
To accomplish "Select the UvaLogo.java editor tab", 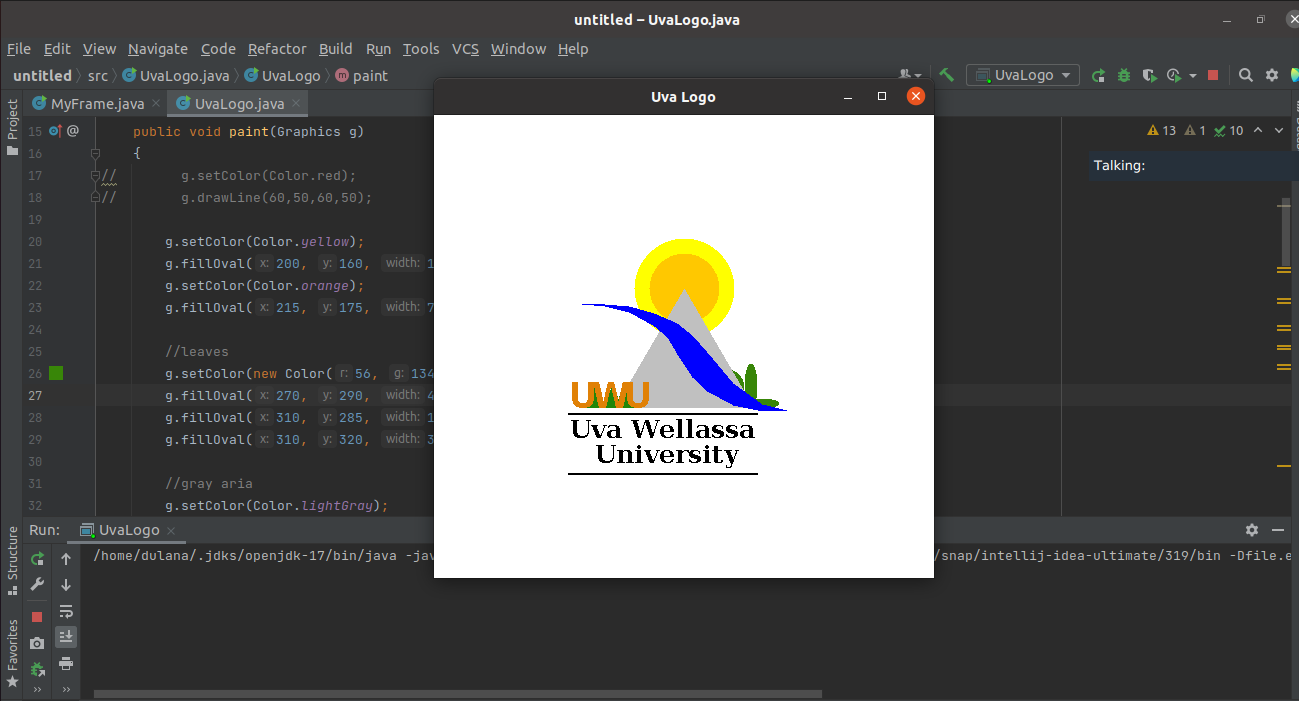I will point(239,103).
